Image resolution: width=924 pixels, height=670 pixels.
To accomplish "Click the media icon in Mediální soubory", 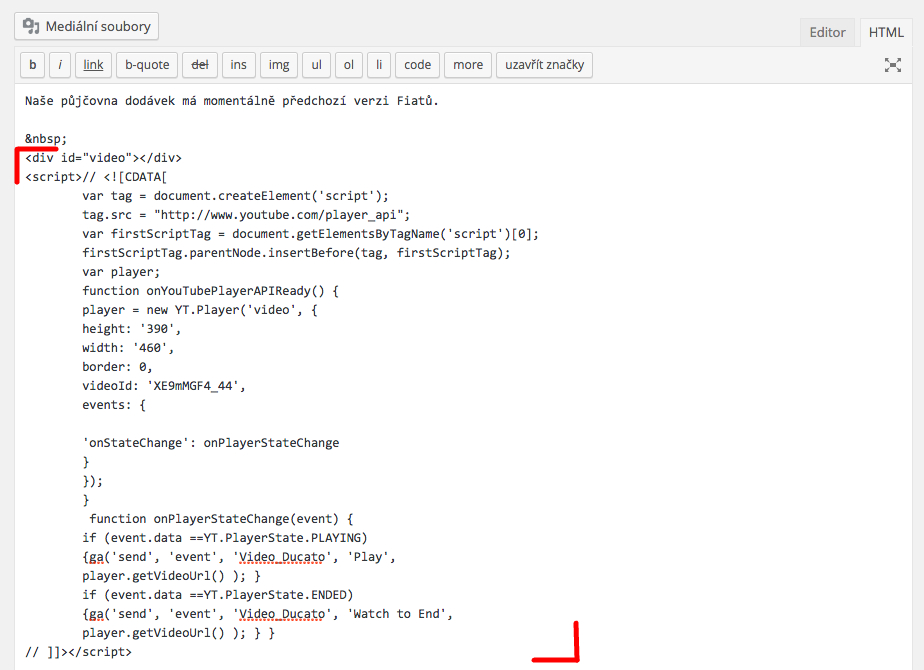I will point(31,26).
